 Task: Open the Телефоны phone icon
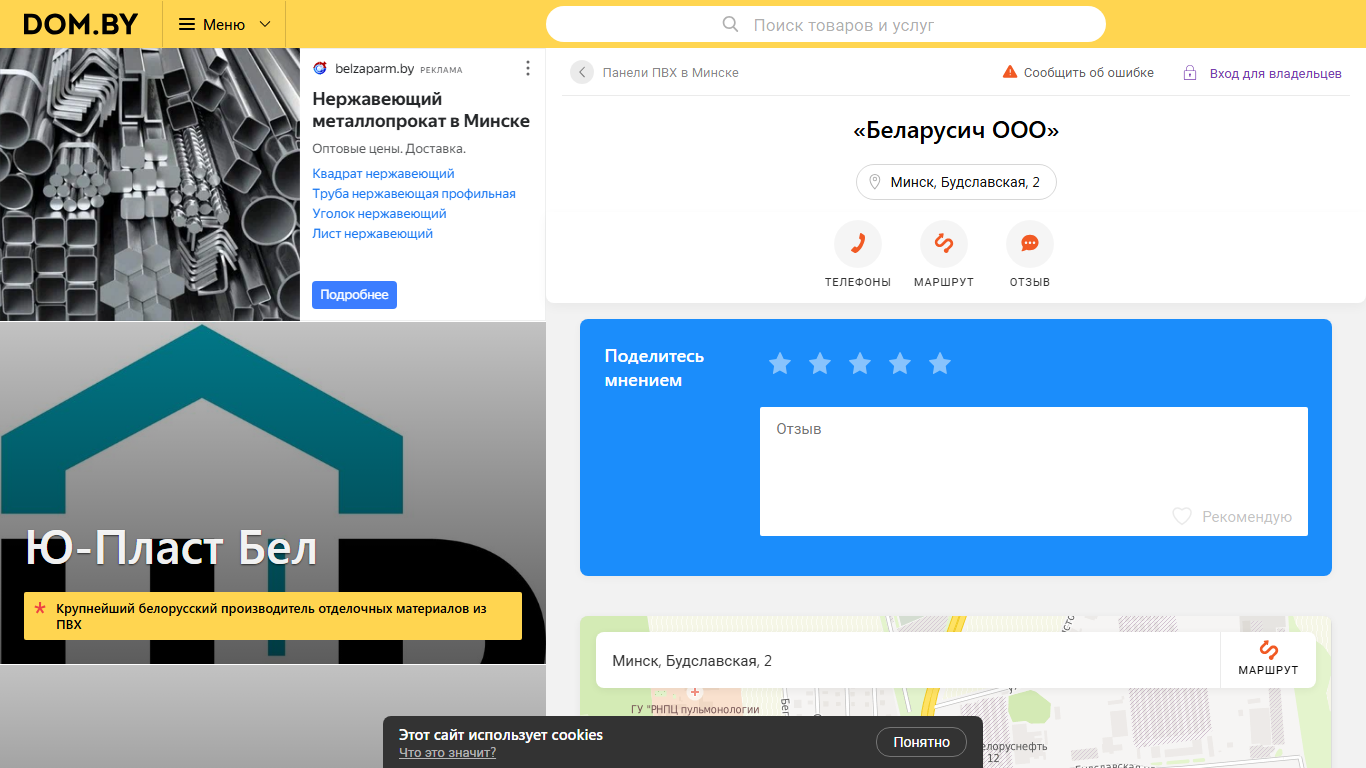click(x=858, y=244)
